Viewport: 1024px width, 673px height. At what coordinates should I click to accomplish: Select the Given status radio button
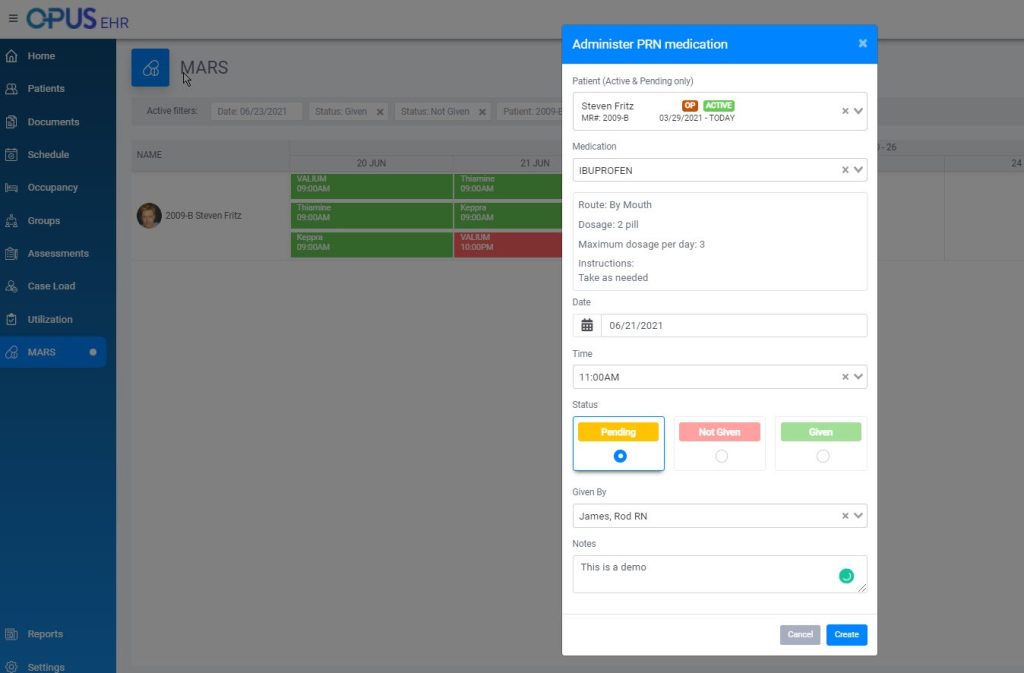coord(822,456)
